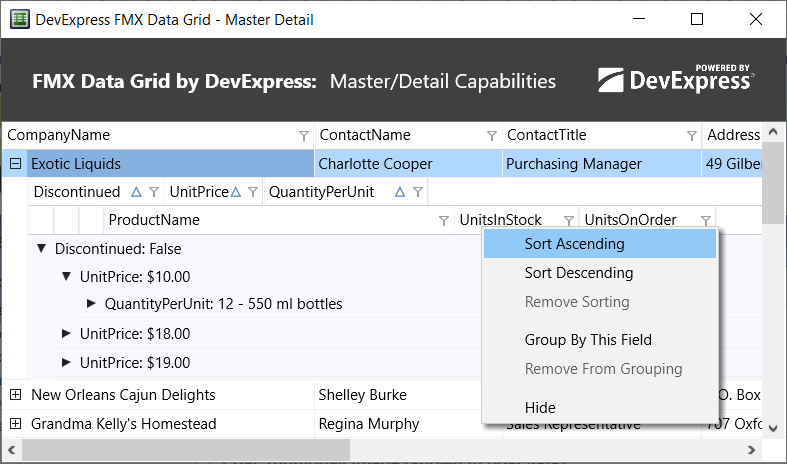Open the Discontinued group column filter icon

[x=154, y=192]
